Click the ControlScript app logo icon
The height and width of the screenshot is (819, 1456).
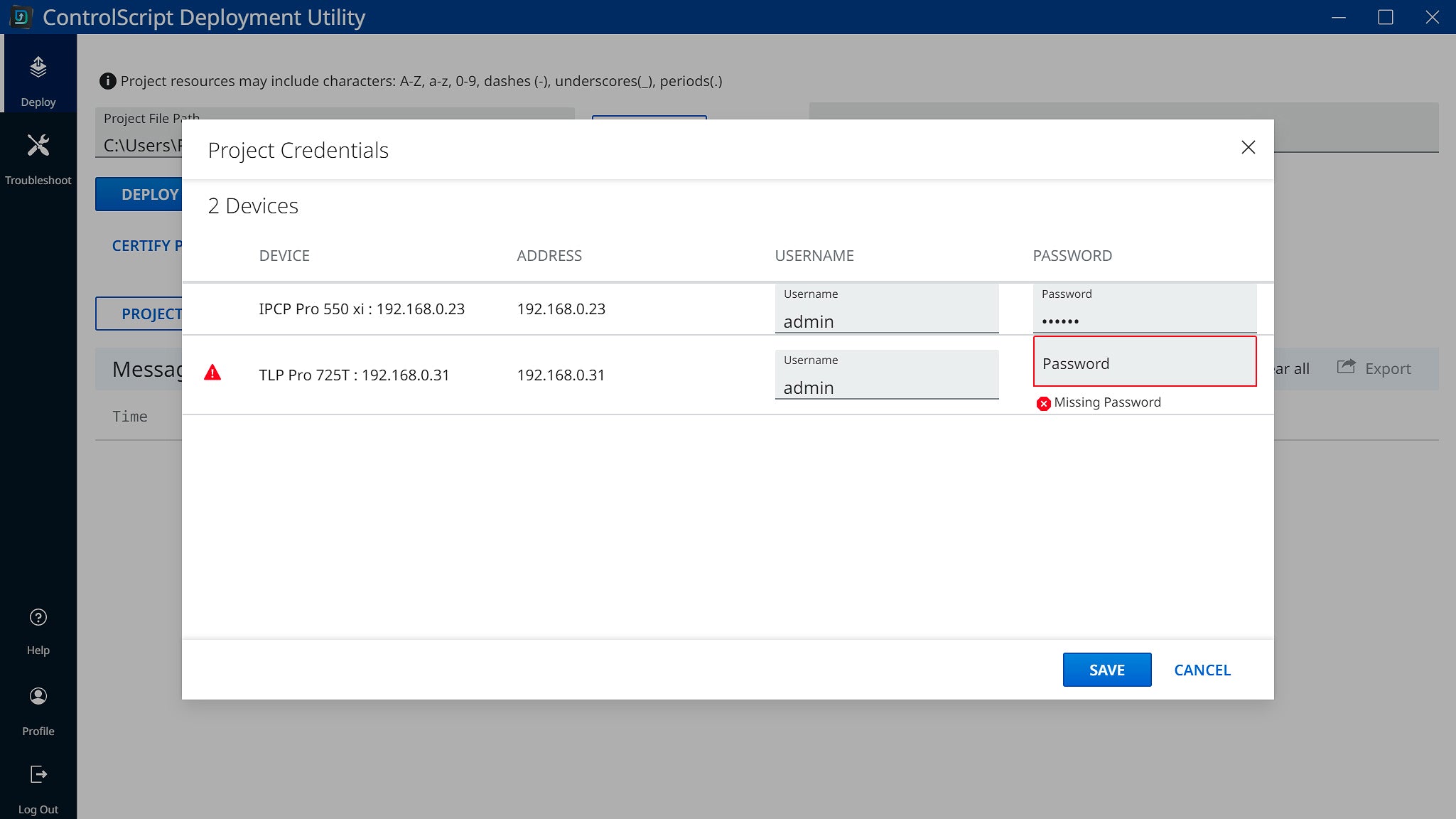click(x=21, y=17)
